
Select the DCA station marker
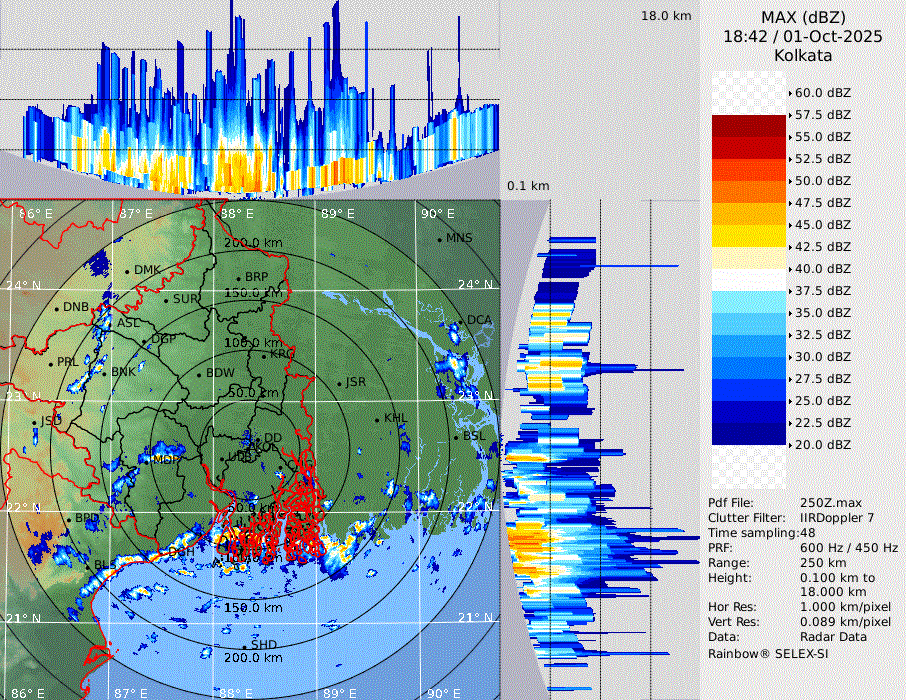click(x=461, y=321)
